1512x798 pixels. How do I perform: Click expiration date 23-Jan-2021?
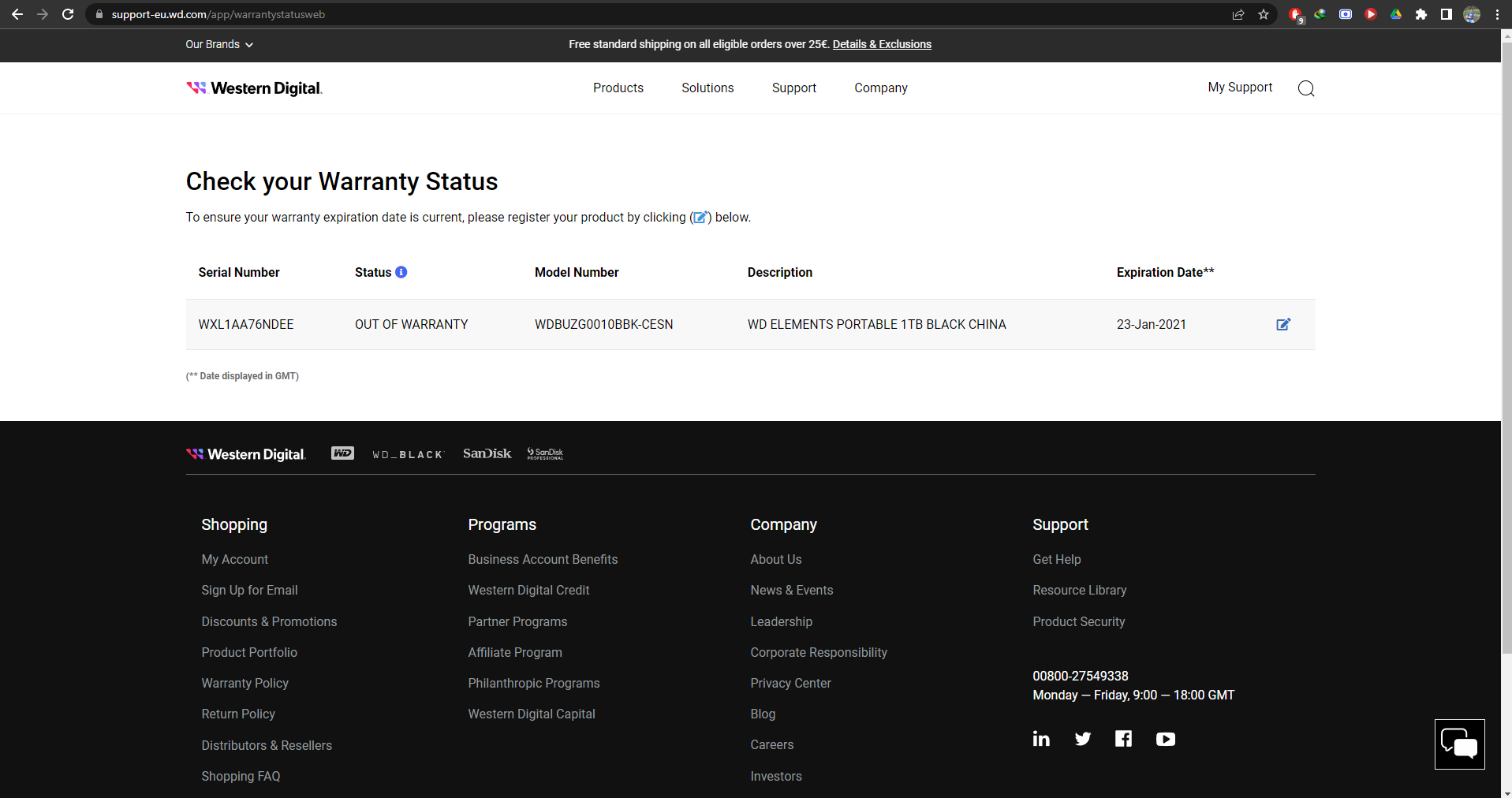tap(1152, 324)
